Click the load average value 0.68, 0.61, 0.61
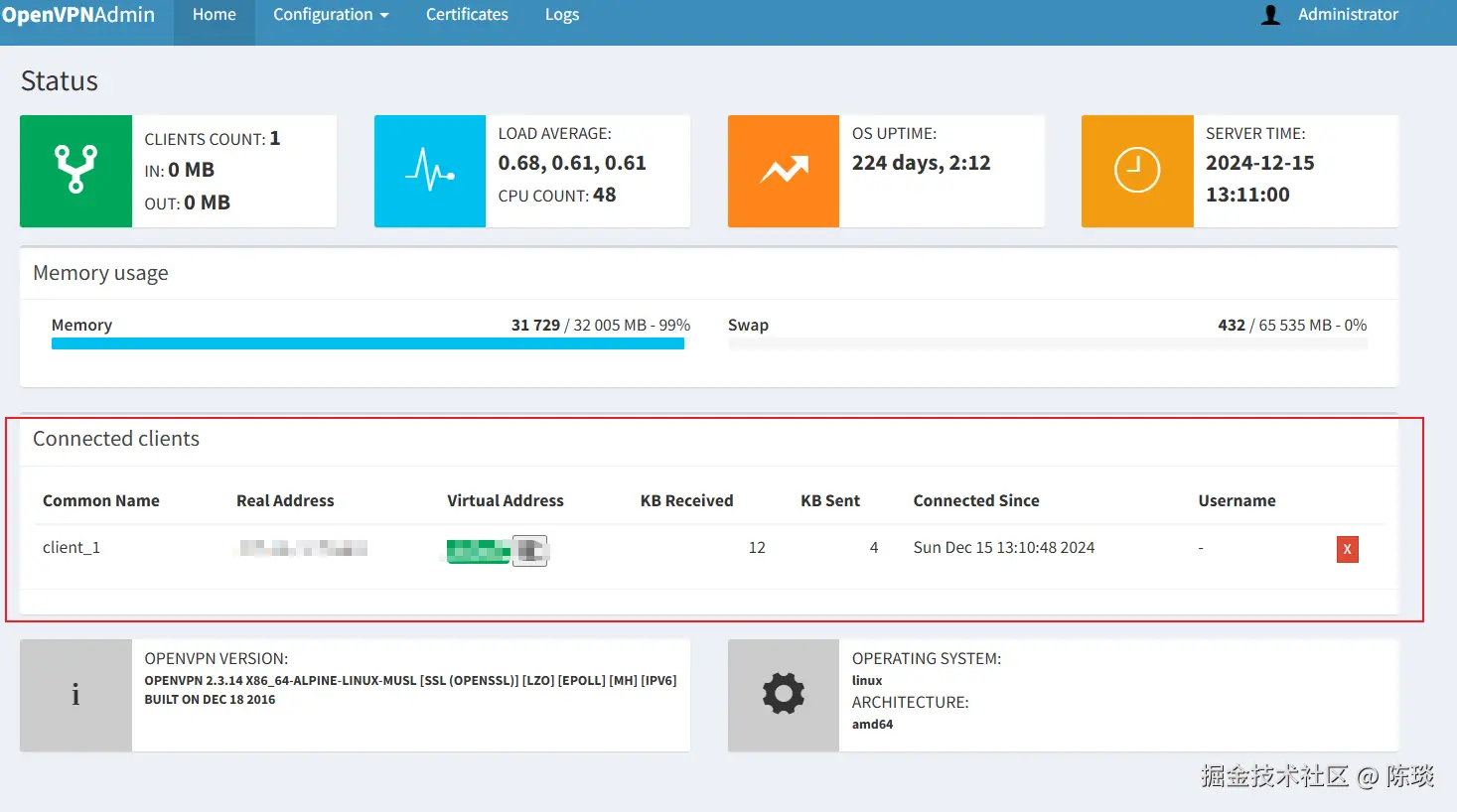 click(x=572, y=163)
